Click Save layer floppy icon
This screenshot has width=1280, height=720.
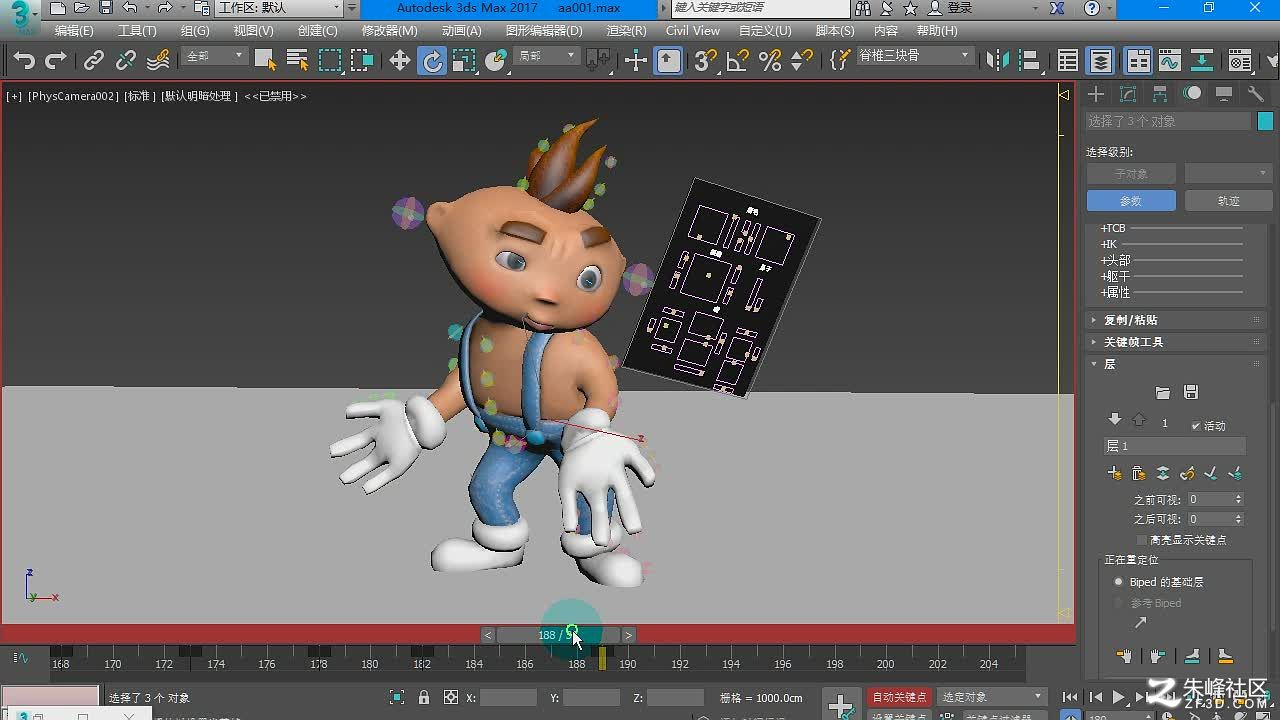click(x=1190, y=393)
